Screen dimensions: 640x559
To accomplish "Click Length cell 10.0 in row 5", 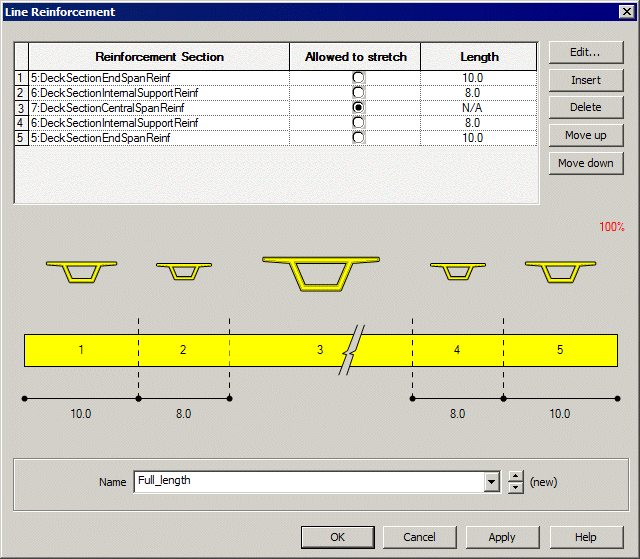I will point(478,138).
